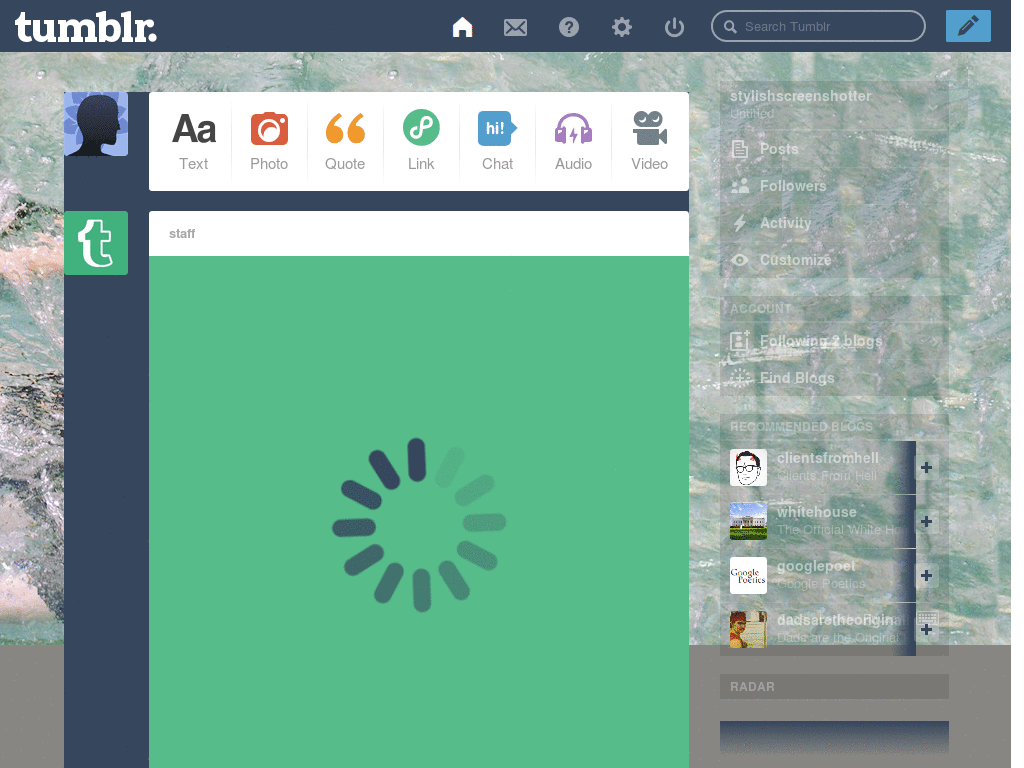Image resolution: width=1024 pixels, height=768 pixels.
Task: Click the user silhouette avatar
Action: (x=96, y=124)
